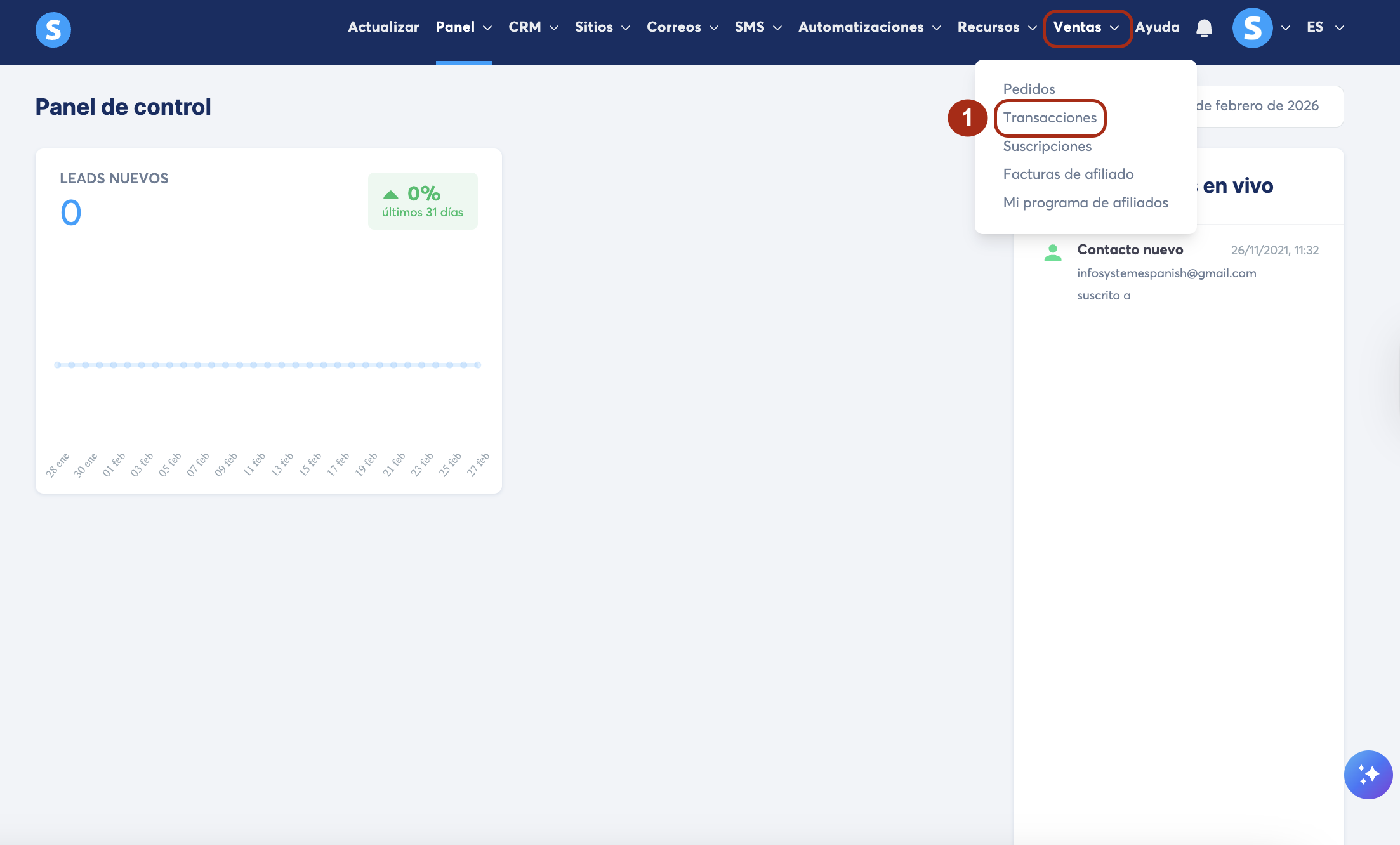The height and width of the screenshot is (845, 1400).
Task: Select Pedidos in Ventas dropdown
Action: pyautogui.click(x=1029, y=89)
